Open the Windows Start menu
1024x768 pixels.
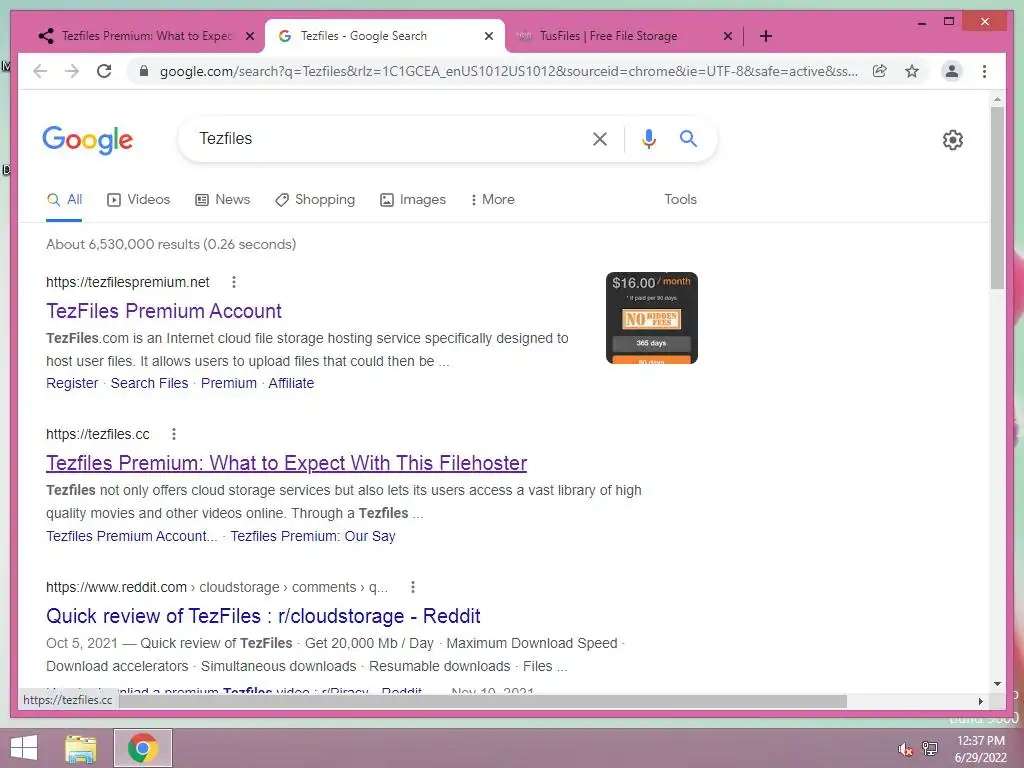pyautogui.click(x=24, y=748)
